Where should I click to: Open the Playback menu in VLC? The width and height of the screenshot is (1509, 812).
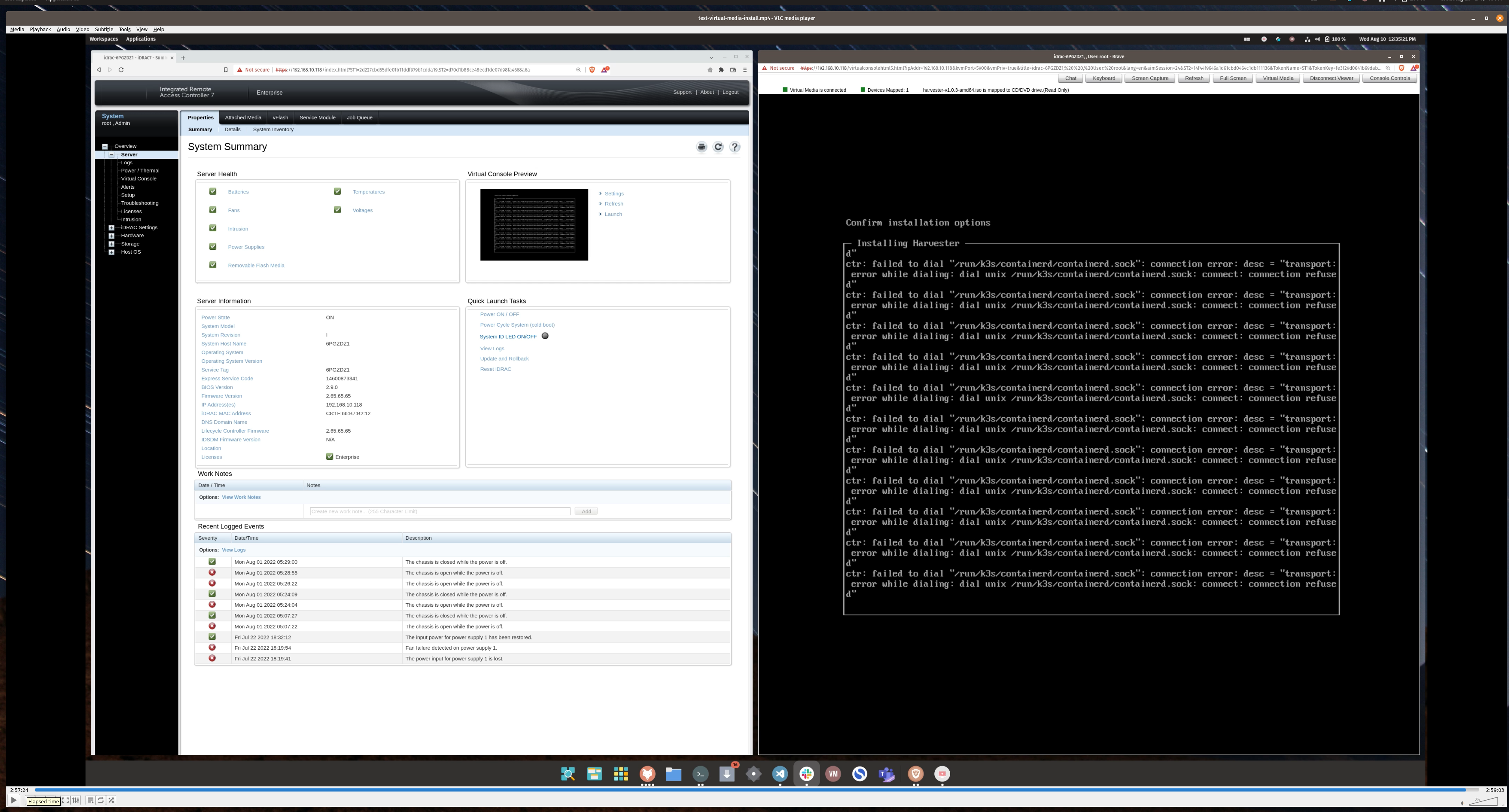[40, 29]
